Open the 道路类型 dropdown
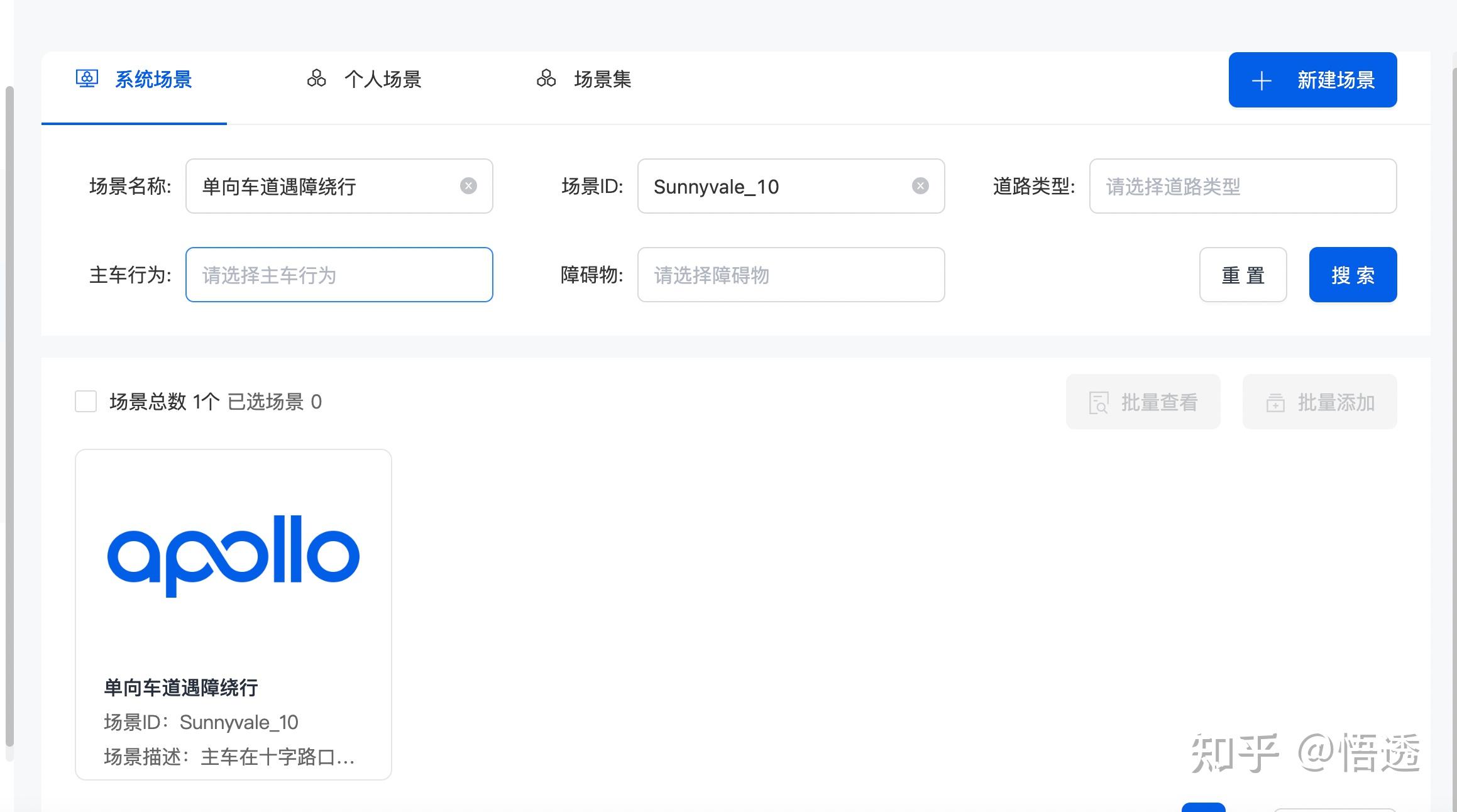 tap(1243, 186)
